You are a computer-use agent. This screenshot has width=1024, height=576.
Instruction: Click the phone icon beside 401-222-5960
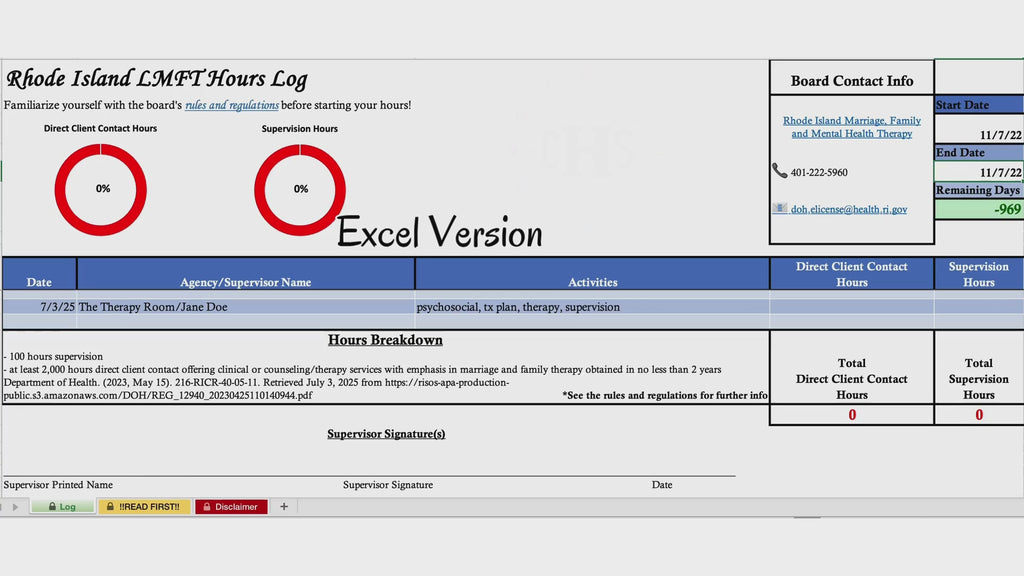click(779, 171)
